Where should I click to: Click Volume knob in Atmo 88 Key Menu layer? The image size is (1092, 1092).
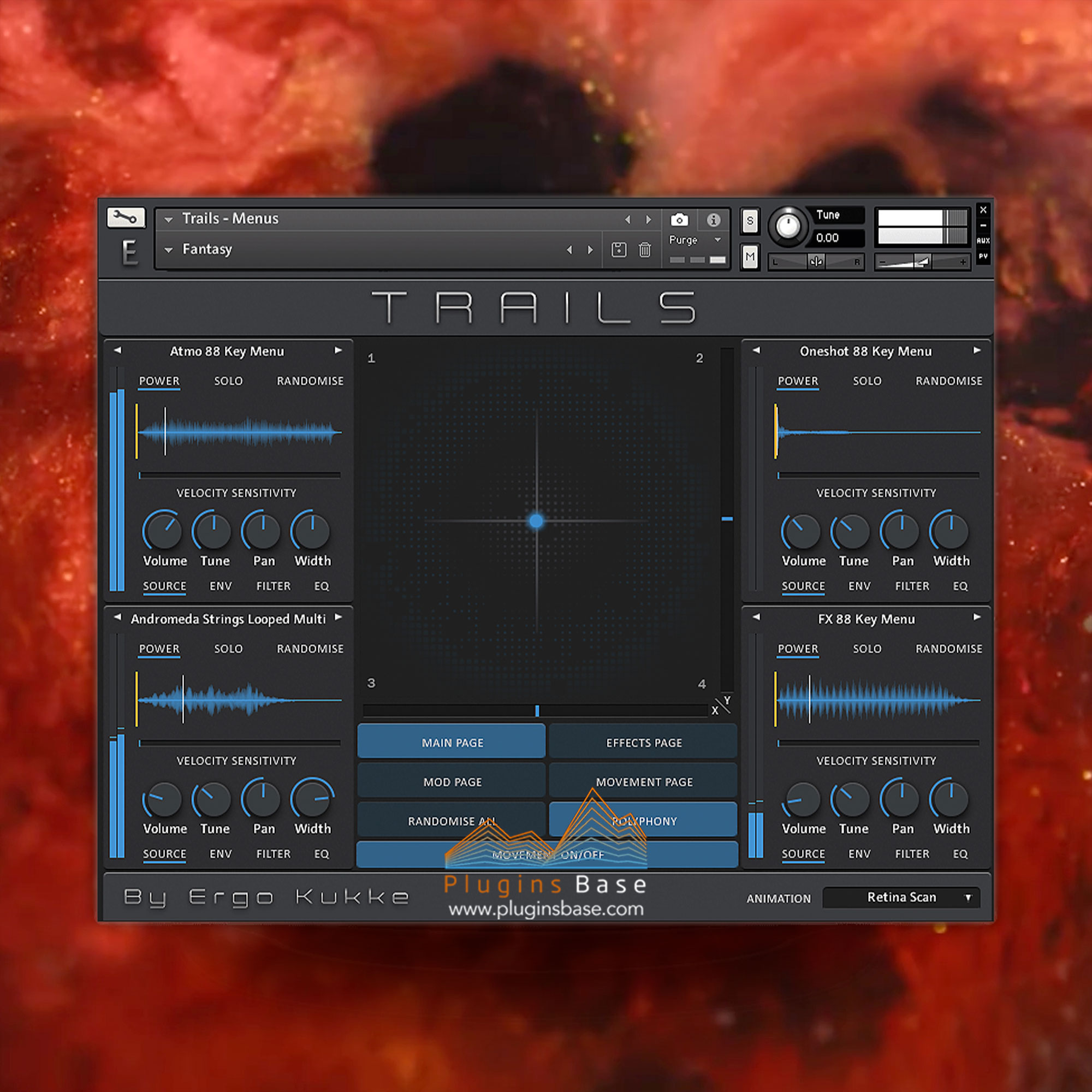(163, 531)
